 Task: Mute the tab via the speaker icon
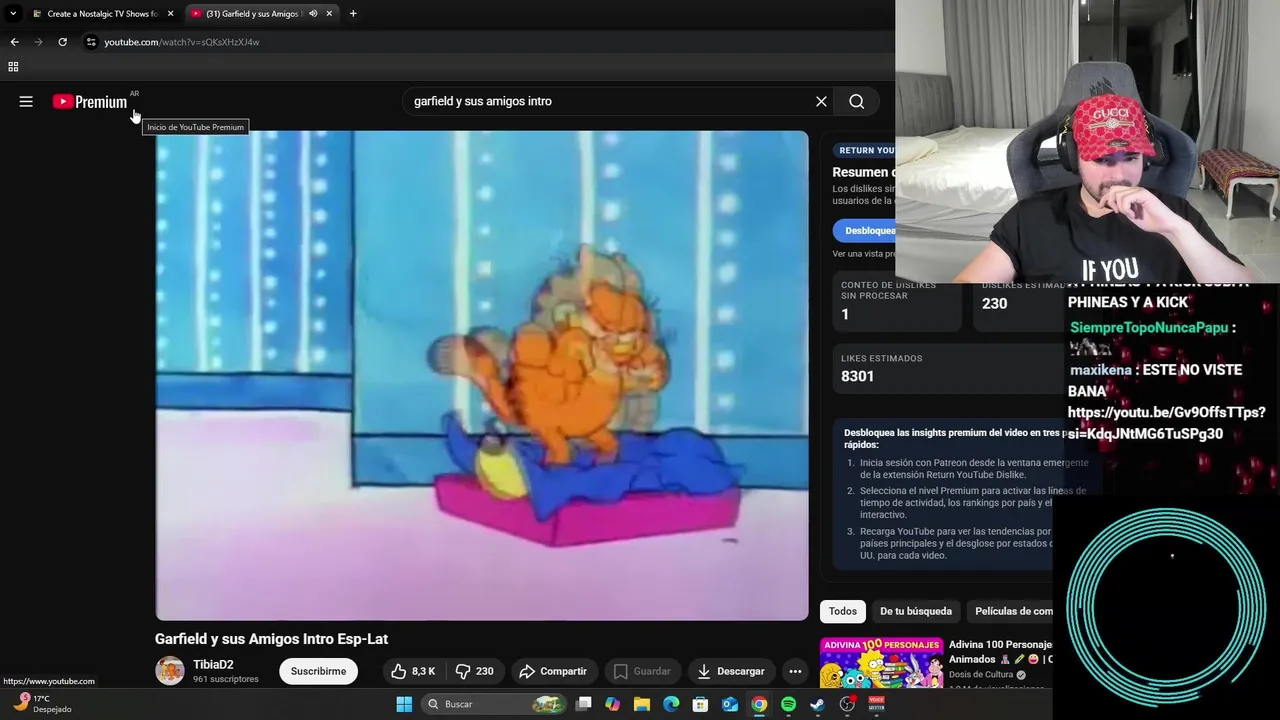(x=313, y=14)
